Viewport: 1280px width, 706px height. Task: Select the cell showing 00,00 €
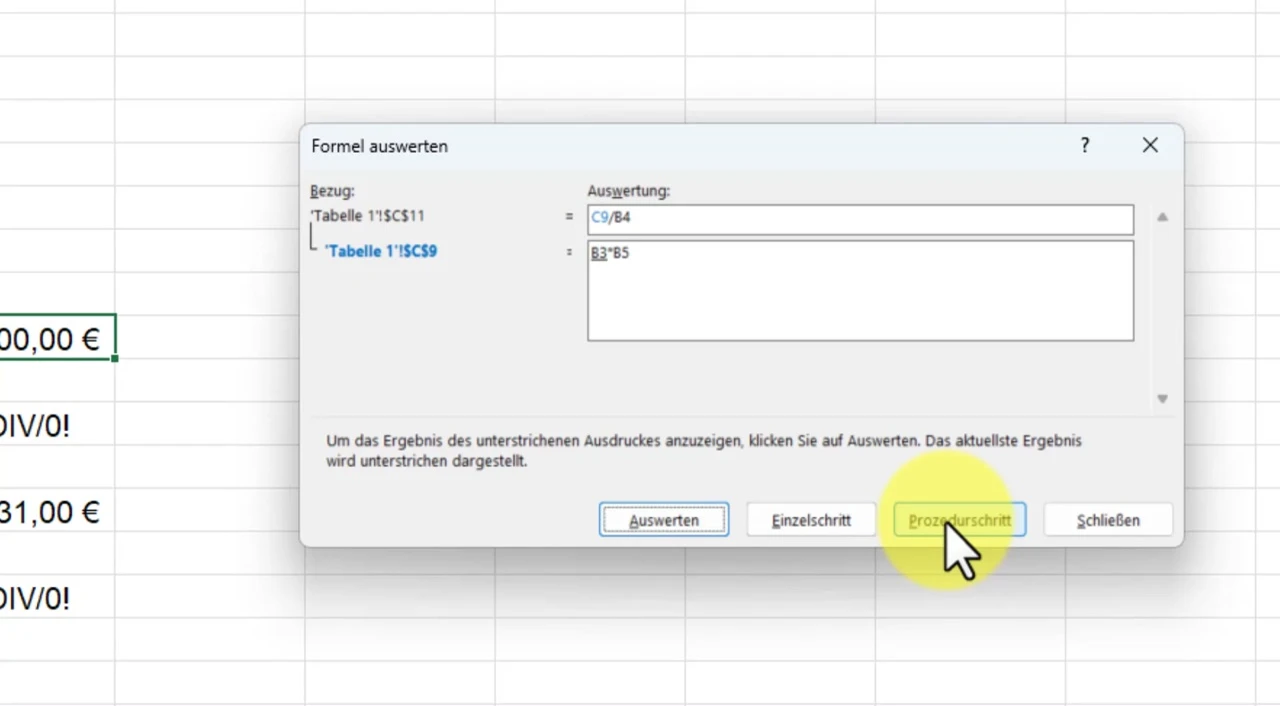click(57, 339)
